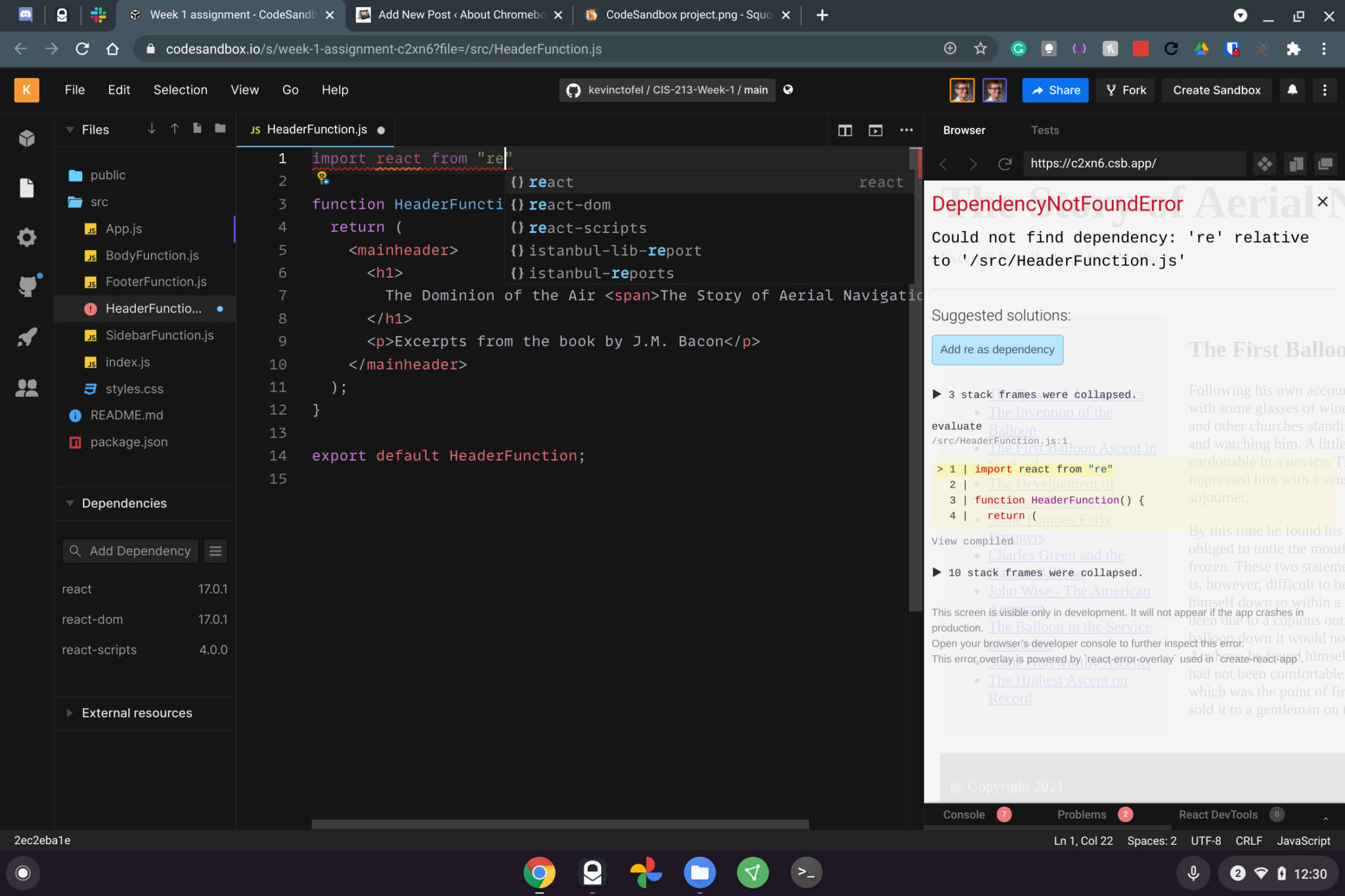
Task: Click the split editor layout icon
Action: 845,130
